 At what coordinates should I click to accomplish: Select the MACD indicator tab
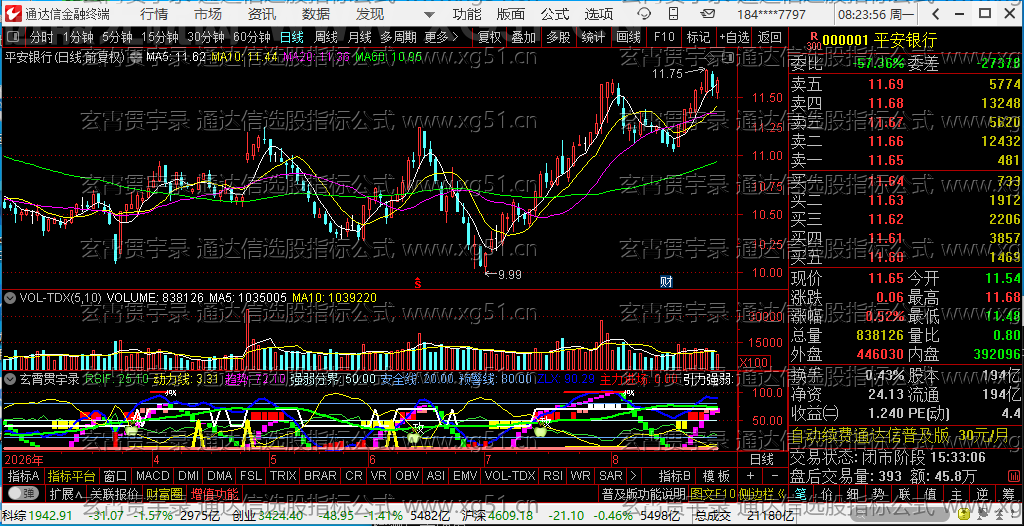click(152, 476)
